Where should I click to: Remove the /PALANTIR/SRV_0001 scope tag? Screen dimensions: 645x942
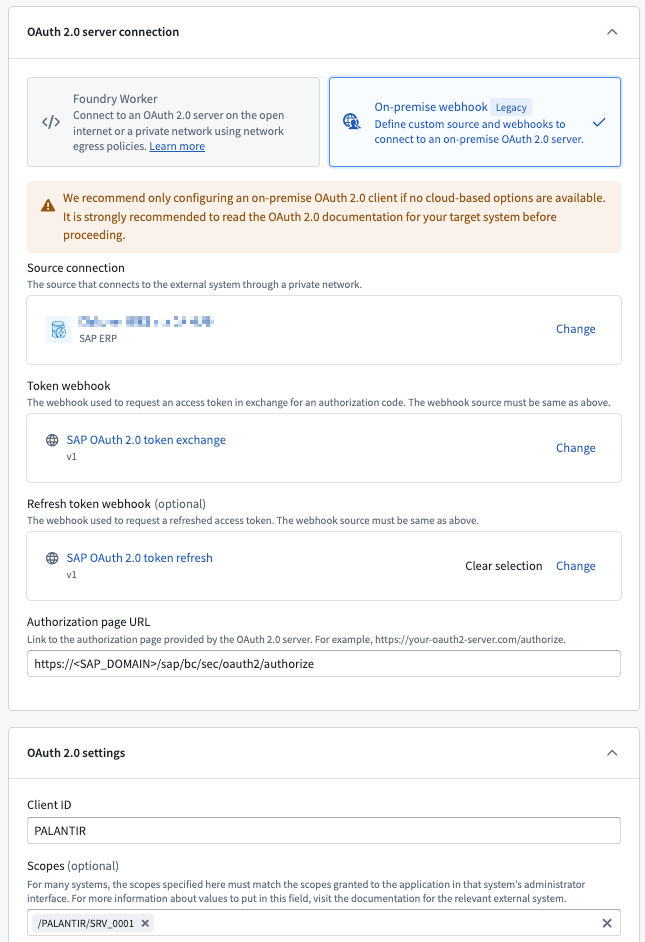(x=145, y=923)
